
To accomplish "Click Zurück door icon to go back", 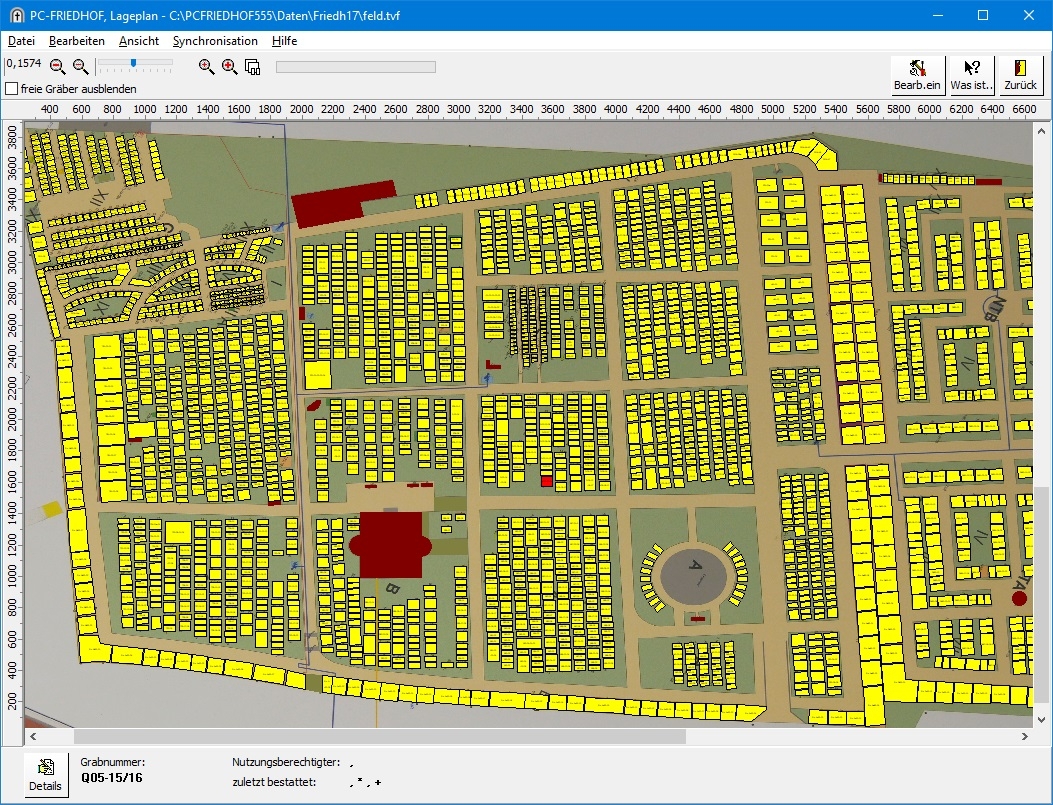I will point(1020,75).
